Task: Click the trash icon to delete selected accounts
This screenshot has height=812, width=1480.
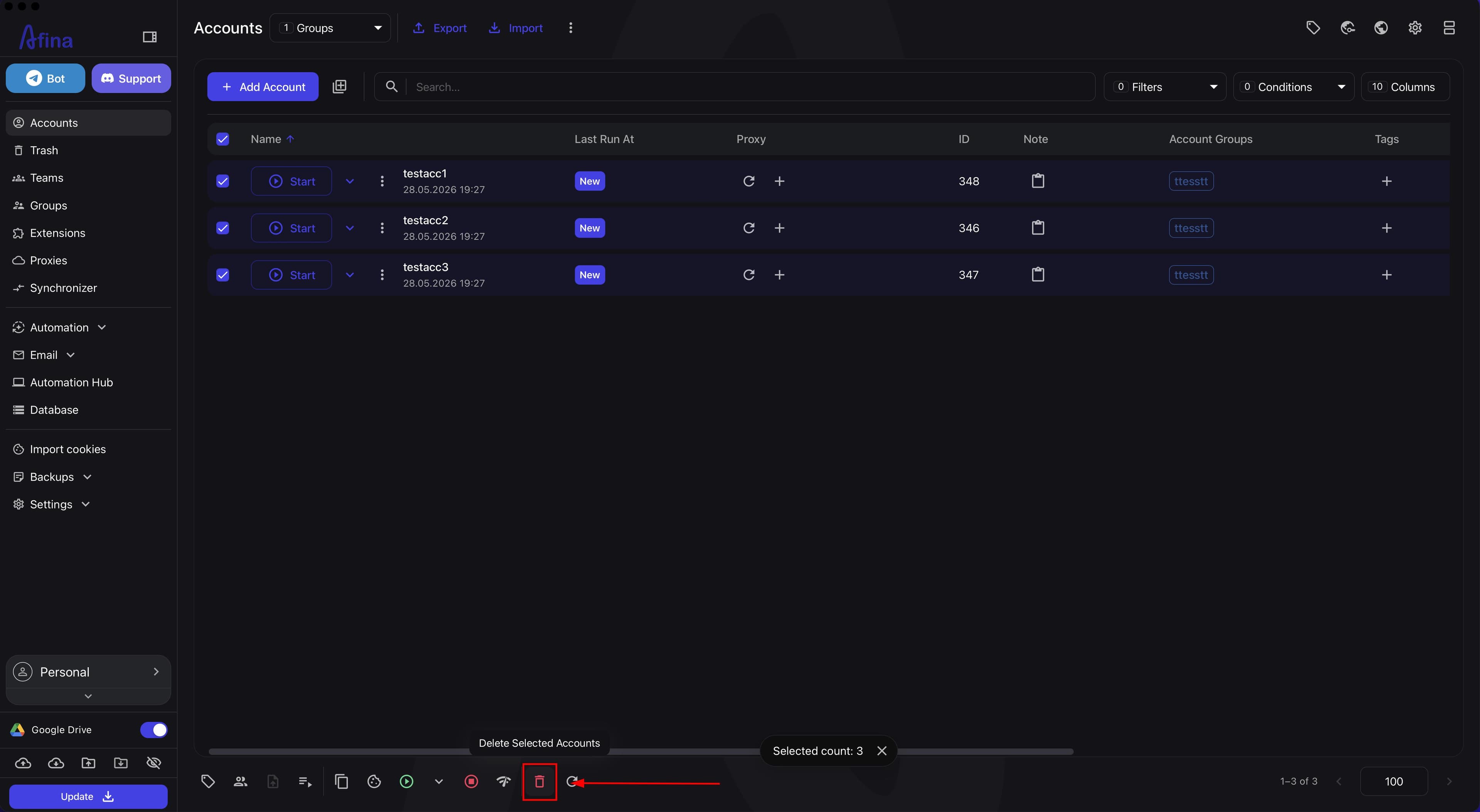Action: point(539,781)
